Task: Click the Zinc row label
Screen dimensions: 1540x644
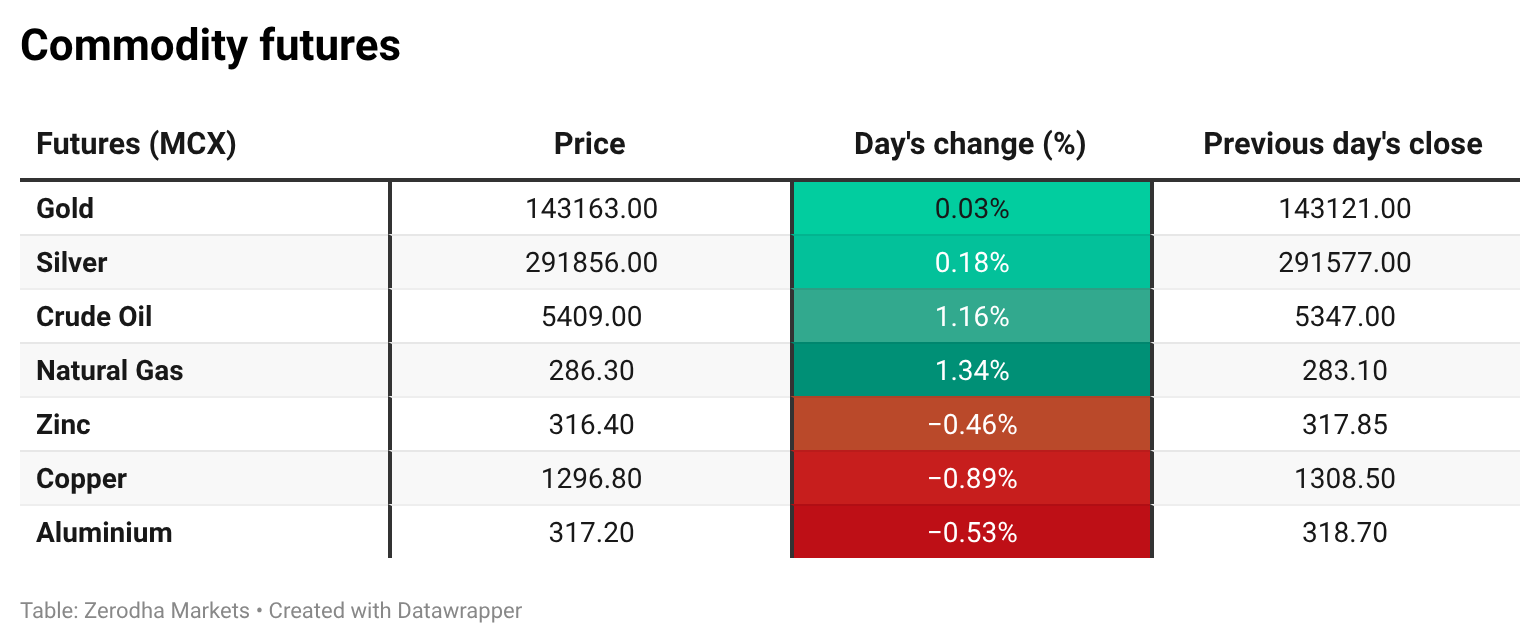Action: tap(63, 425)
